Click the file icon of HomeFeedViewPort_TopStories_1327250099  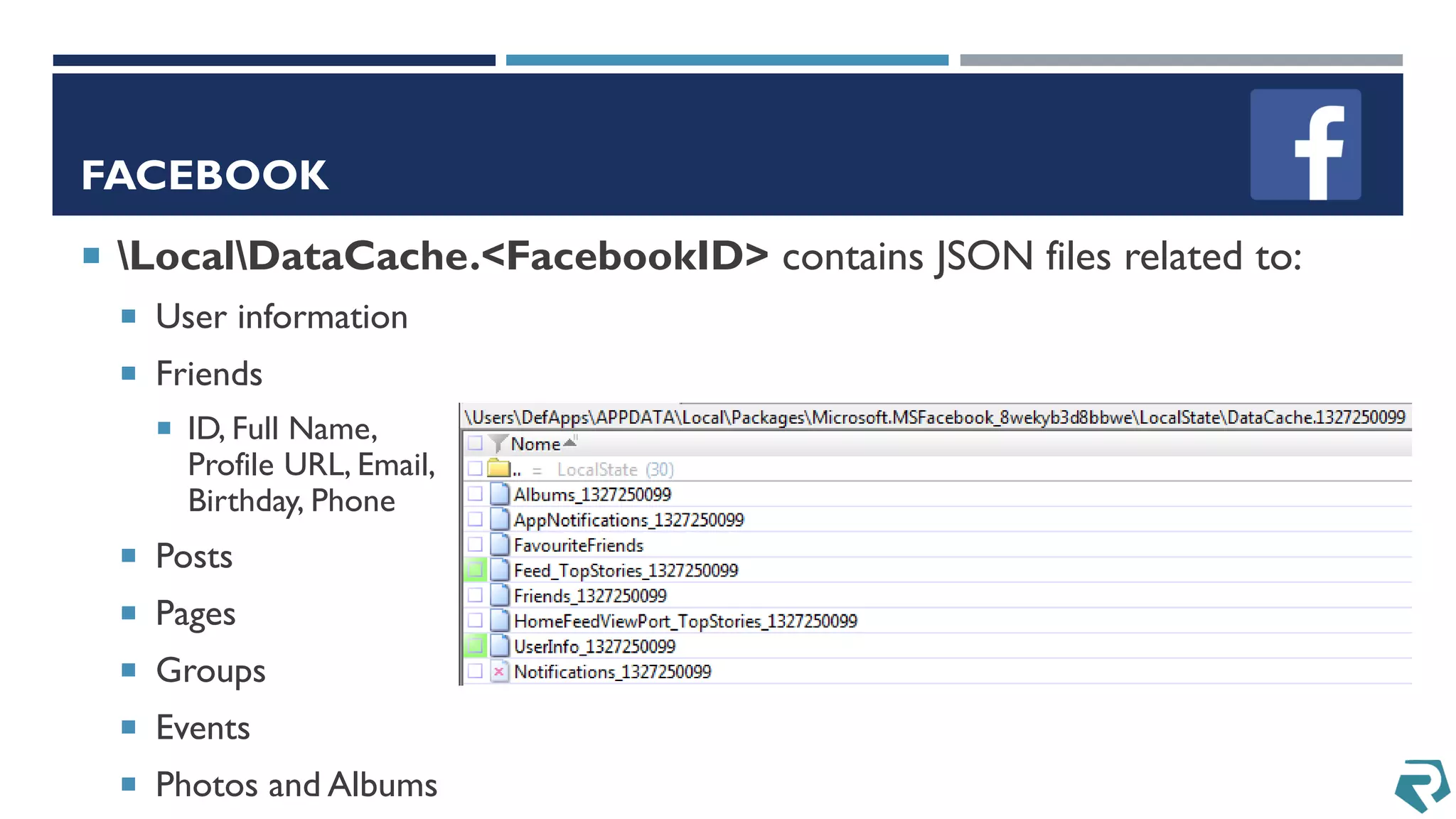pyautogui.click(x=500, y=621)
